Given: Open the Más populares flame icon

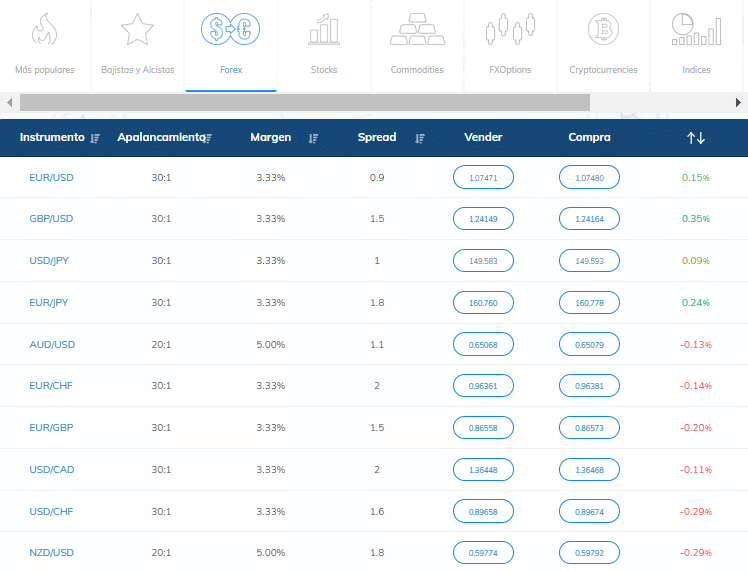Looking at the screenshot, I should click(44, 30).
